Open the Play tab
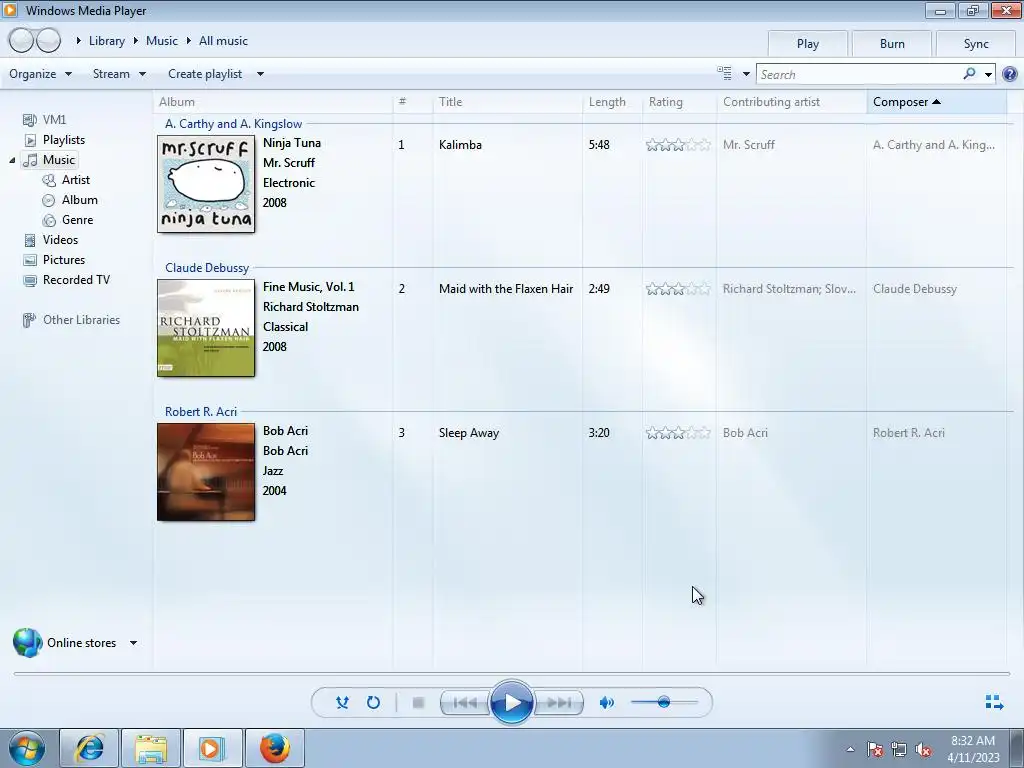The height and width of the screenshot is (768, 1024). 808,44
